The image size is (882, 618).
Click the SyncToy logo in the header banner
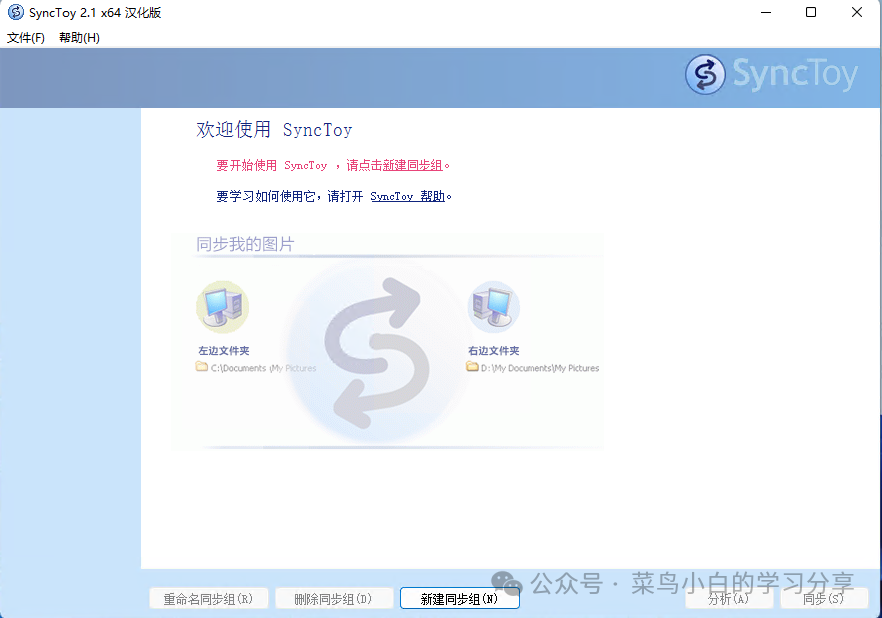coord(772,74)
